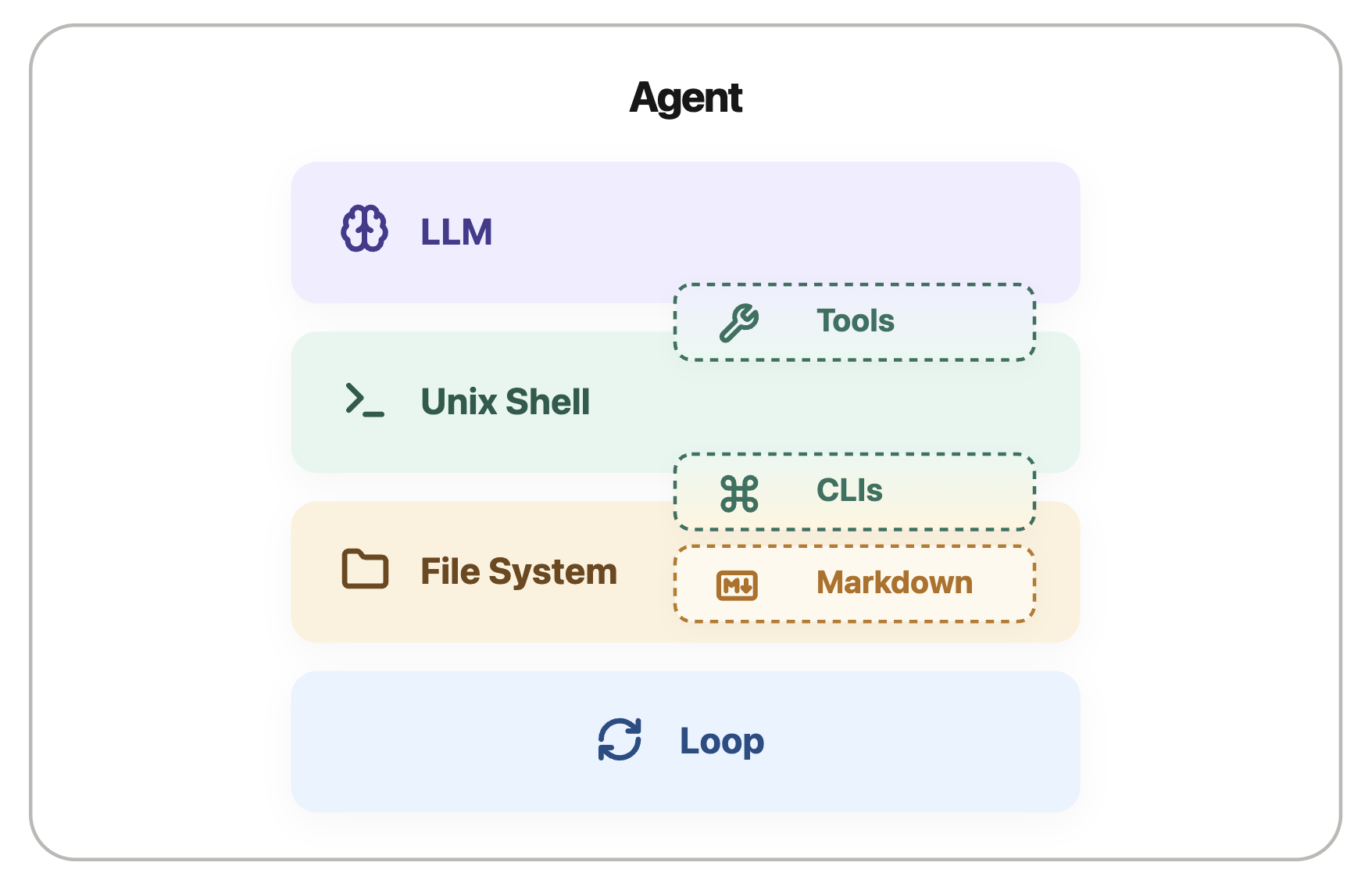Viewport: 1372px width, 891px height.
Task: Click the CLIs label
Action: (x=849, y=490)
